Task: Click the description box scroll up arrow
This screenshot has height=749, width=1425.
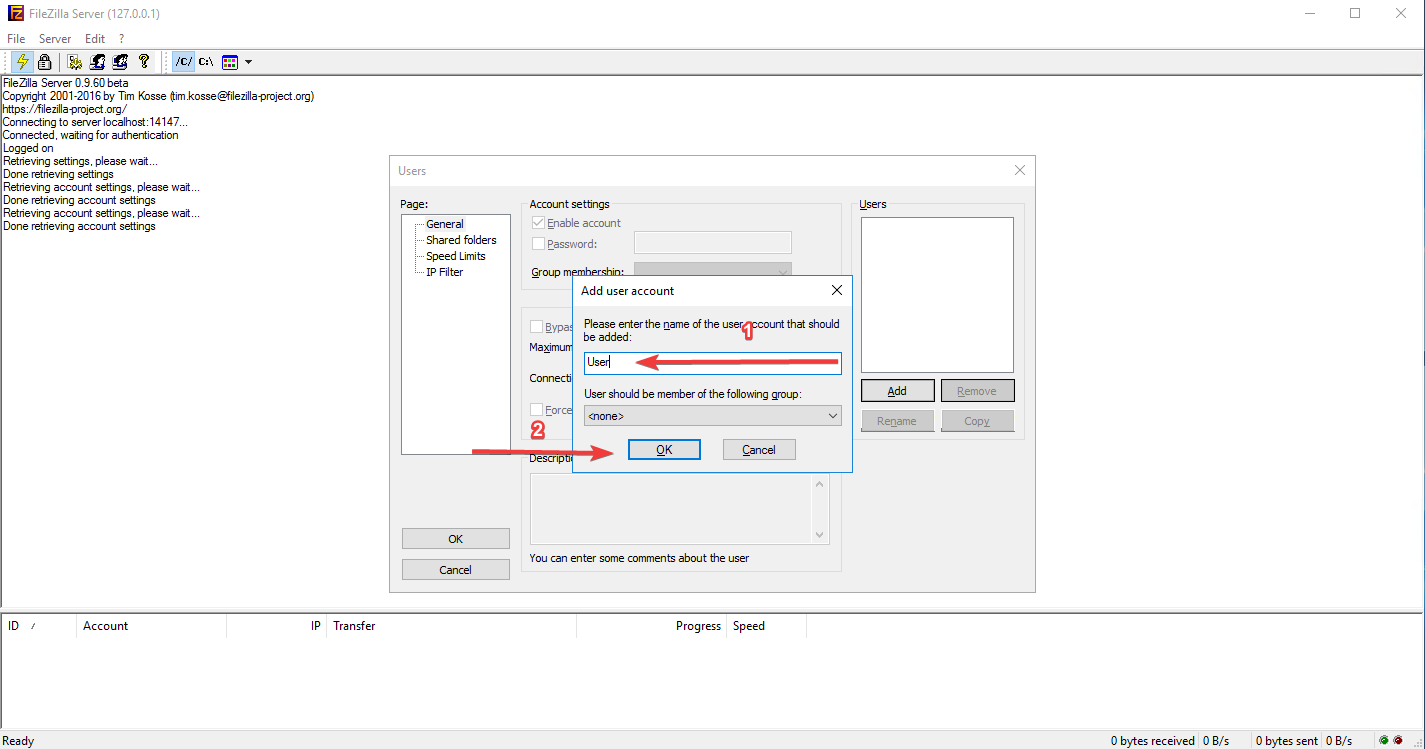Action: (821, 484)
